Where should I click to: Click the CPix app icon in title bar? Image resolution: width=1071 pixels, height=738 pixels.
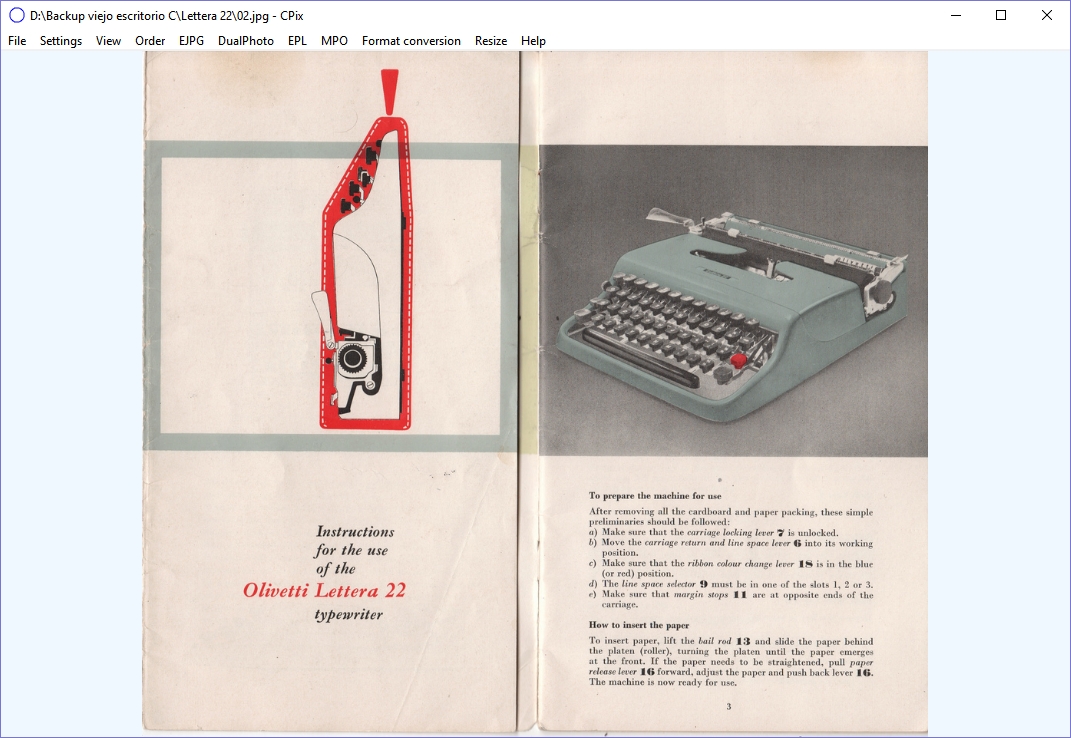coord(16,15)
